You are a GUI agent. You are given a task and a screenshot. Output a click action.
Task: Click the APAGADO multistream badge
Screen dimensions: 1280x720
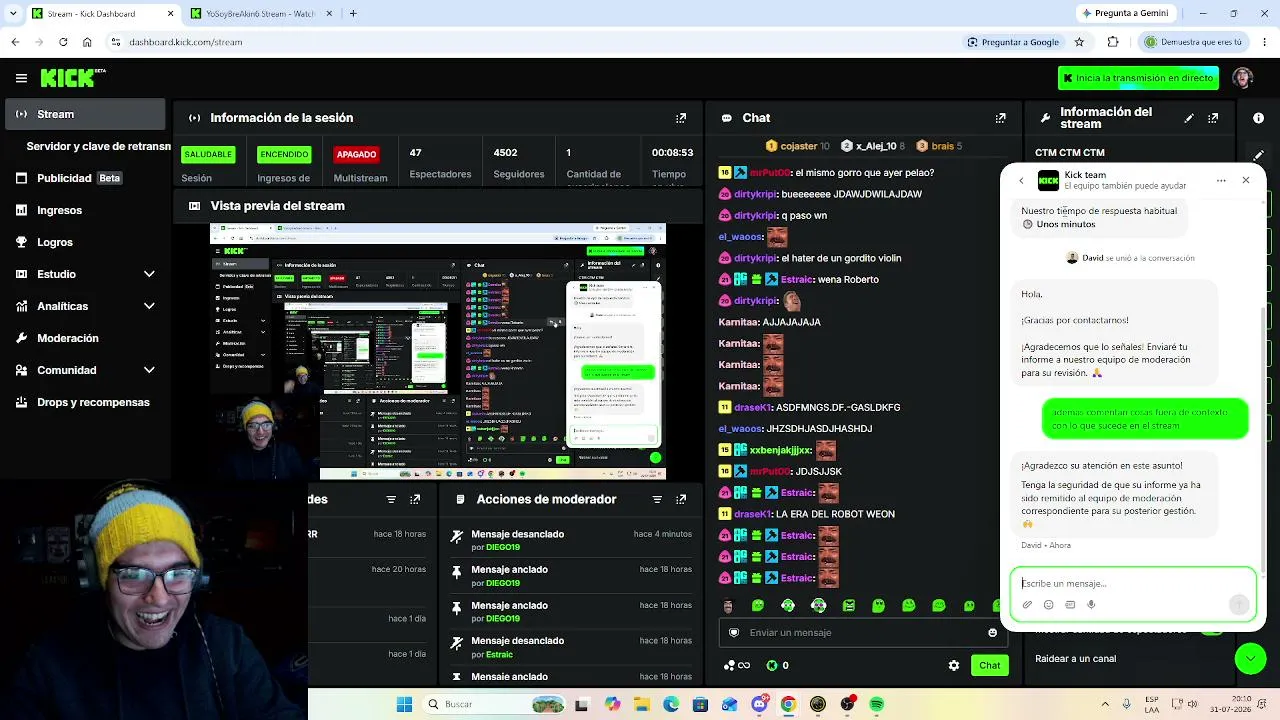click(356, 154)
